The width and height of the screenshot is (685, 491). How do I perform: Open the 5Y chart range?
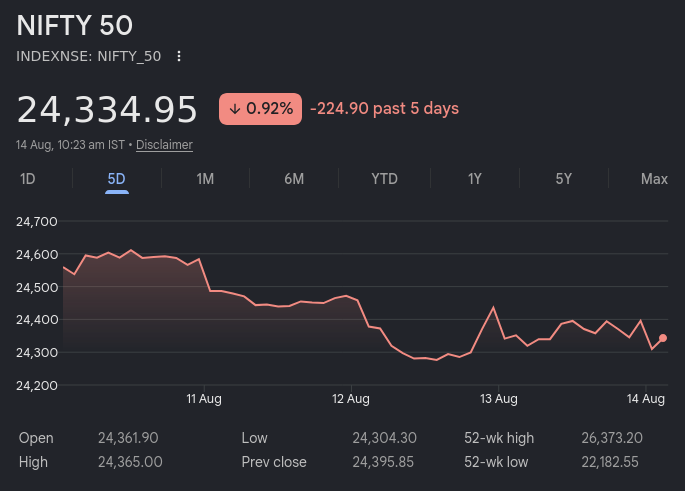coord(564,179)
